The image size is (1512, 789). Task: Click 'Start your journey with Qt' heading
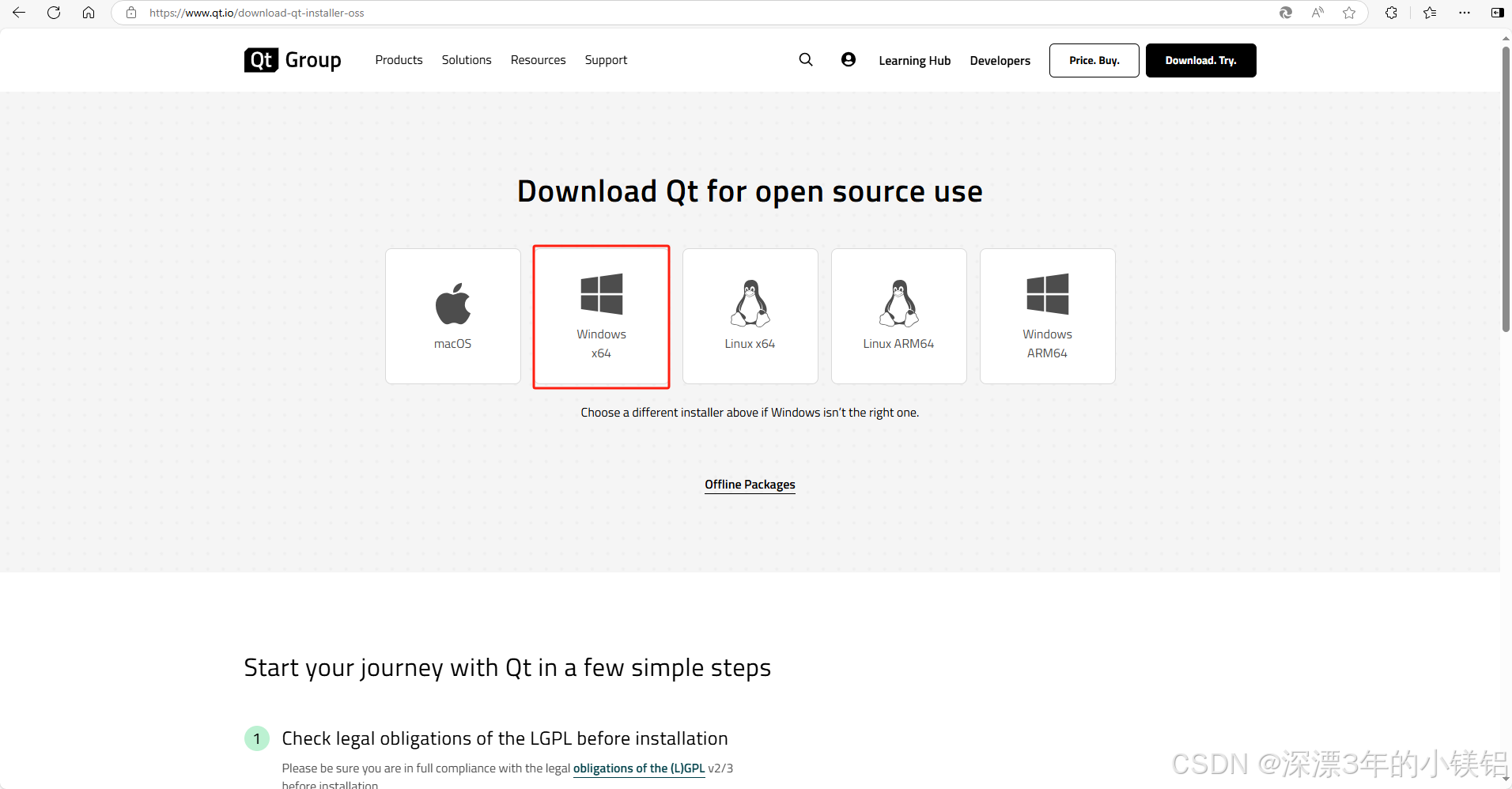tap(508, 668)
